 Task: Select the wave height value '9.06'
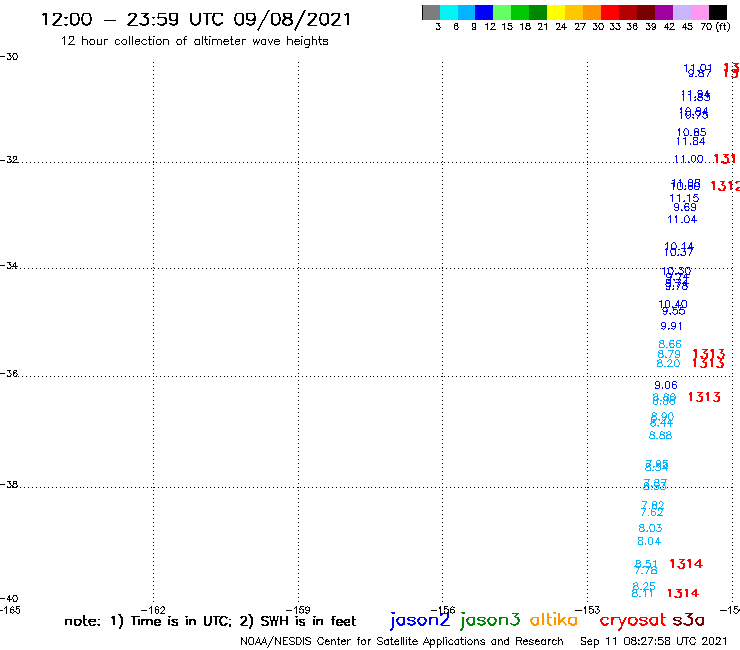pos(666,386)
